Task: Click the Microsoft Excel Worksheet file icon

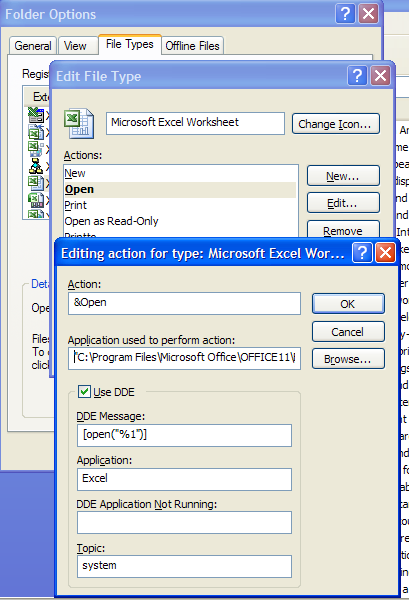Action: (79, 123)
